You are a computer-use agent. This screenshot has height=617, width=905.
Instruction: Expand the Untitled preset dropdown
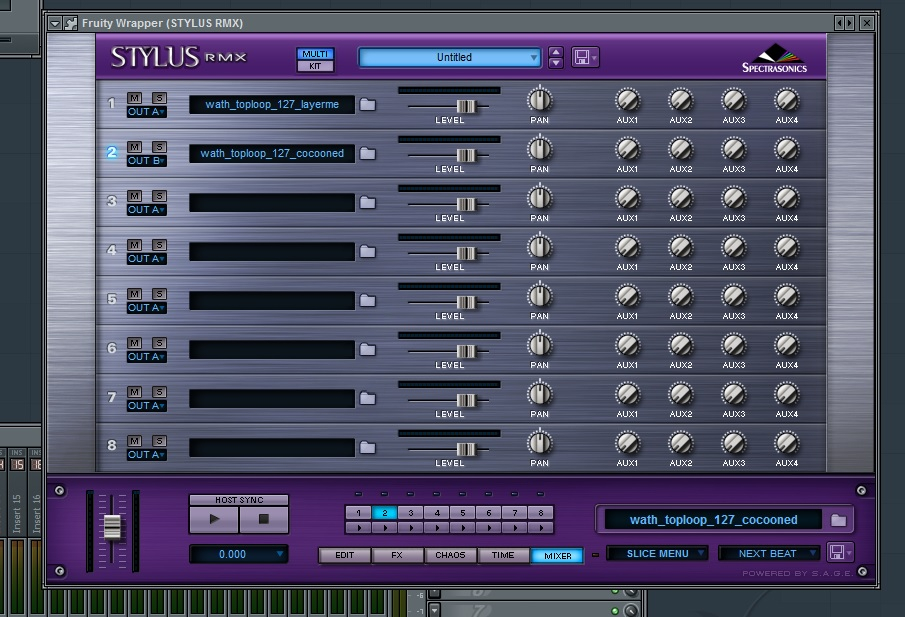[x=449, y=58]
